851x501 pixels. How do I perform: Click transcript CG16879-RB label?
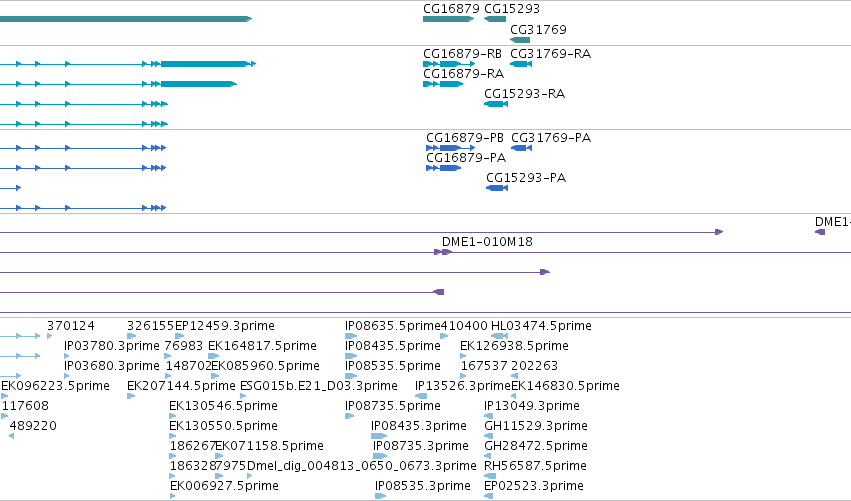[x=462, y=54]
